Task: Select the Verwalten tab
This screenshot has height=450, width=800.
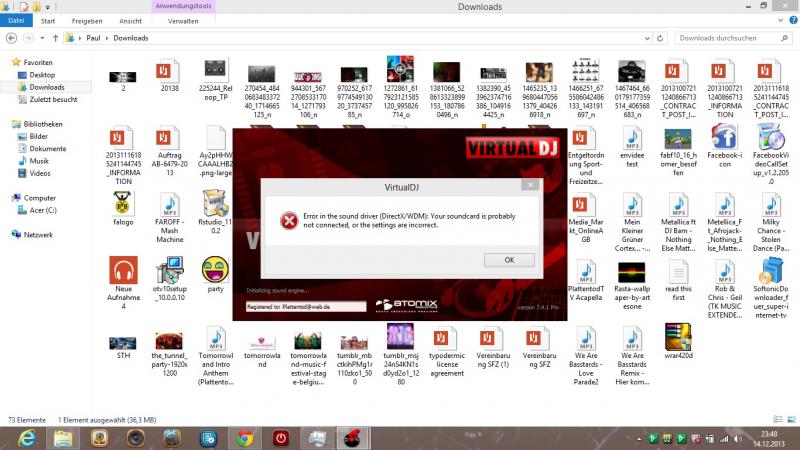Action: [x=183, y=21]
